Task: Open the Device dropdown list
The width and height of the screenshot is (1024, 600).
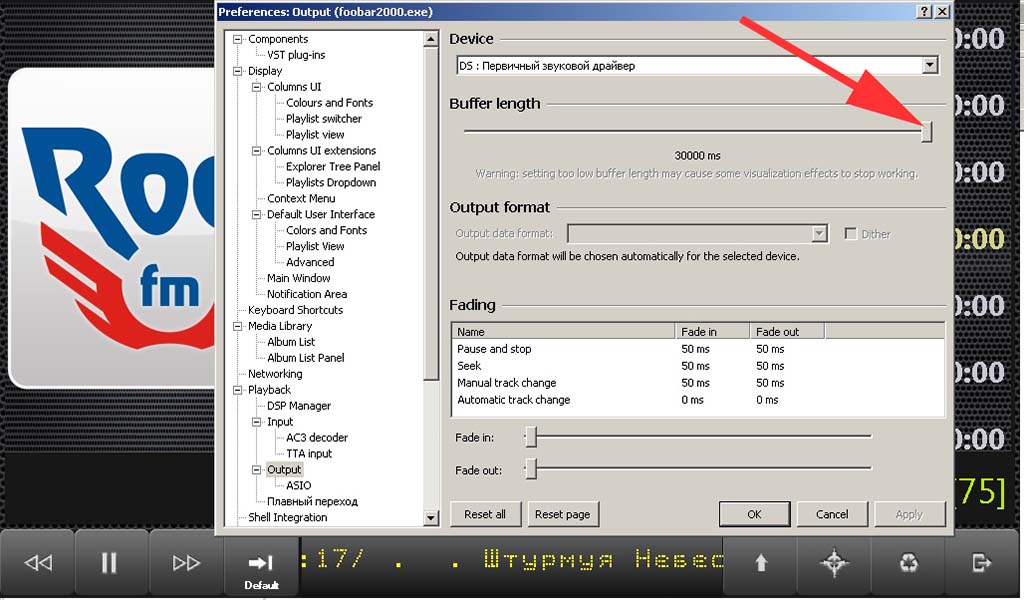Action: (930, 66)
